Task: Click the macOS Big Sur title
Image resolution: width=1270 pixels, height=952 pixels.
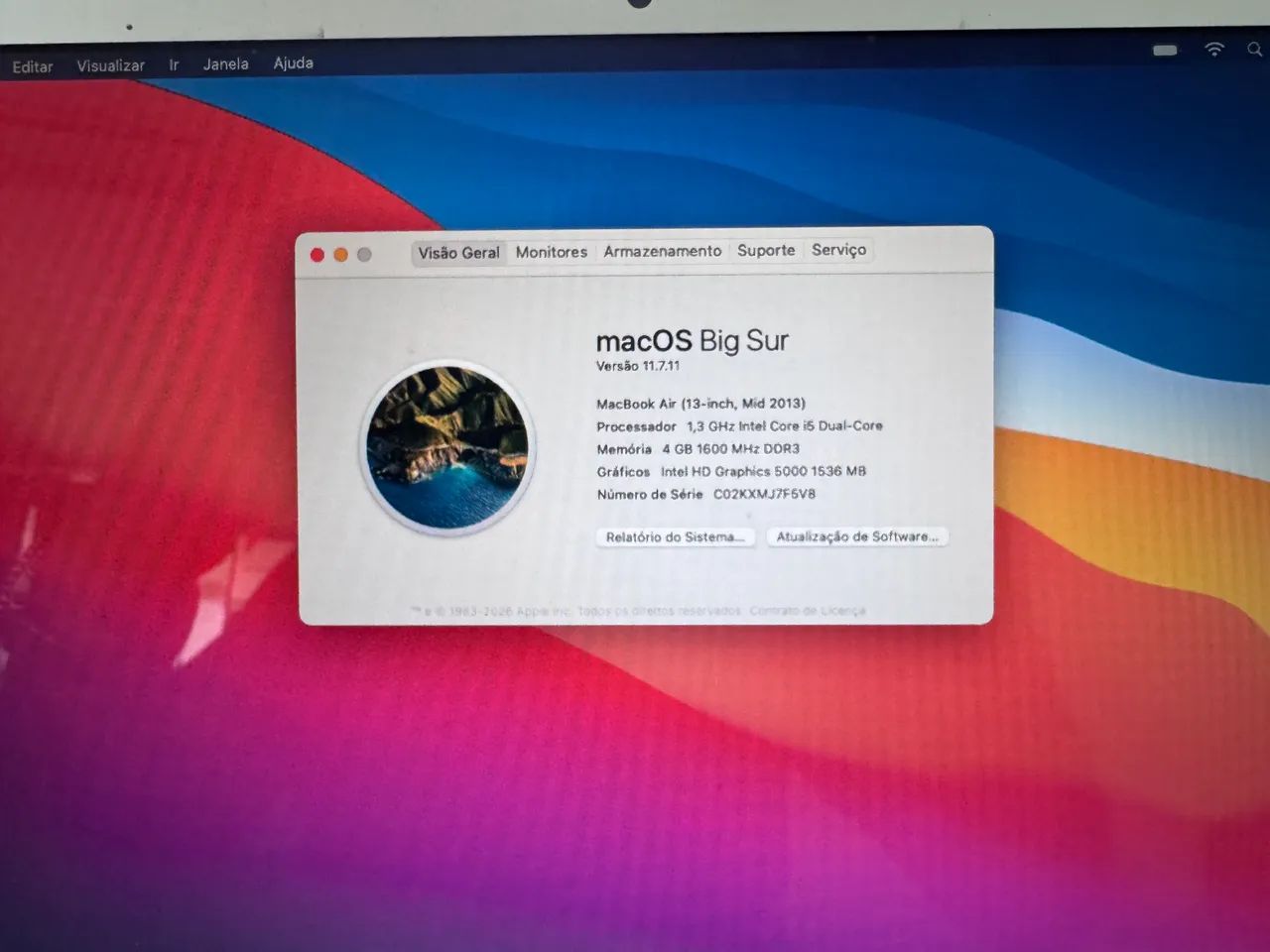Action: [x=692, y=341]
